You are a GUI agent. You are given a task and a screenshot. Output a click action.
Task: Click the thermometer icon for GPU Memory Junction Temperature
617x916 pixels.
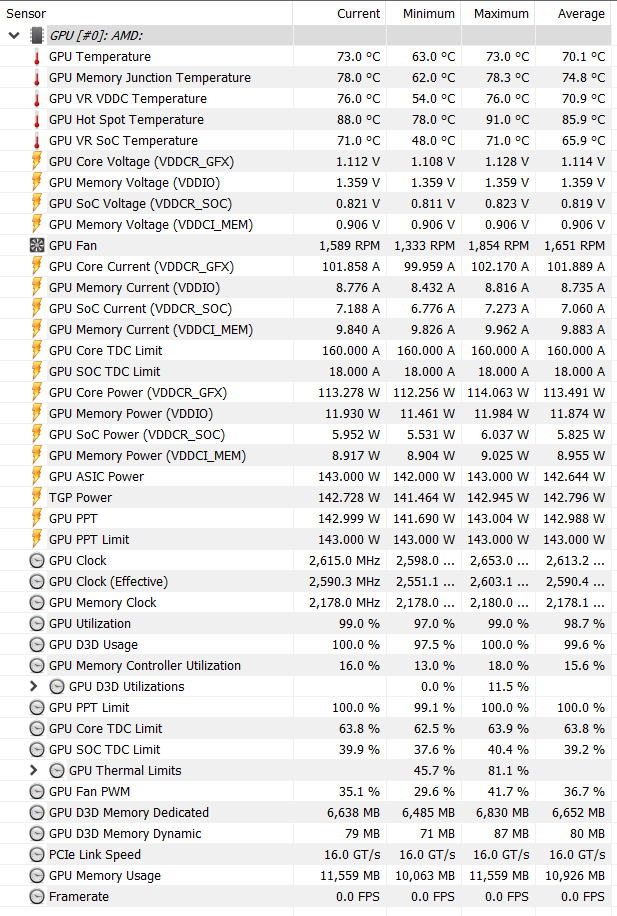tap(37, 78)
